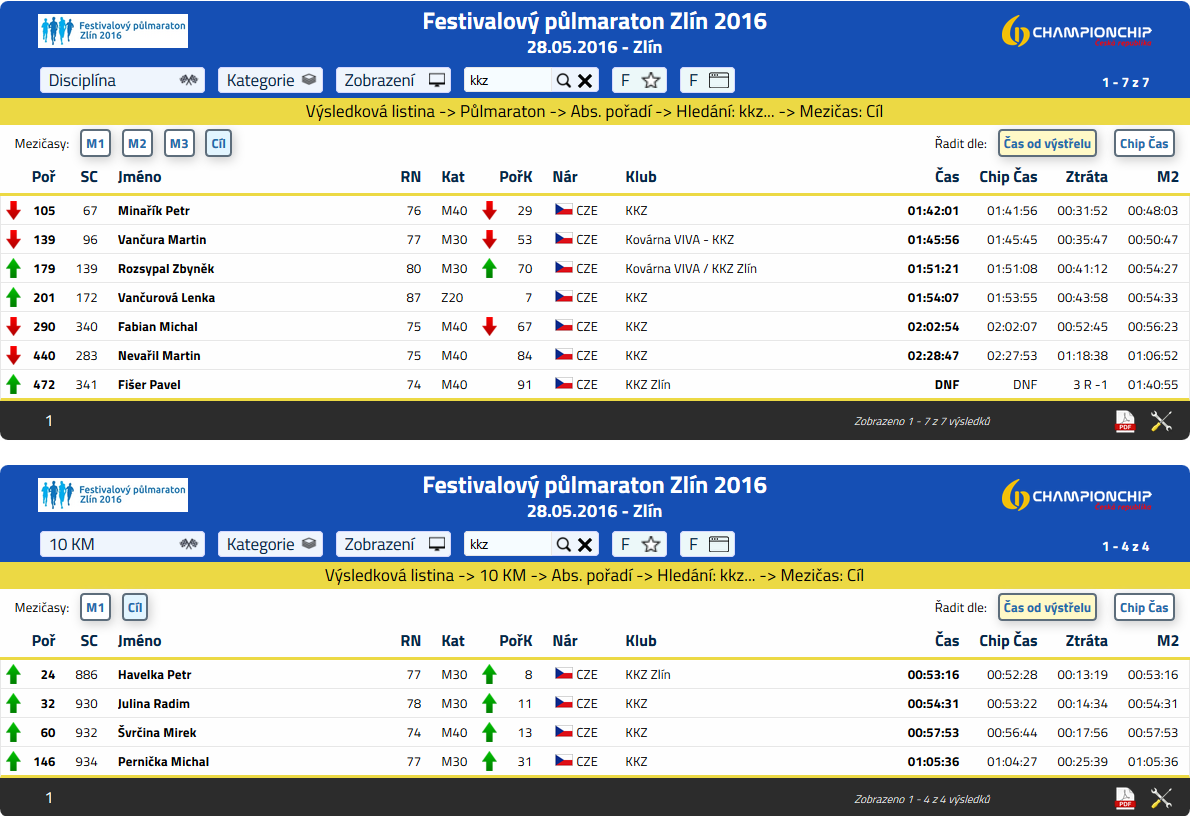Screen dimensions: 1190x816
Task: Click the ChampionChip logo at top
Action: pyautogui.click(x=1076, y=32)
